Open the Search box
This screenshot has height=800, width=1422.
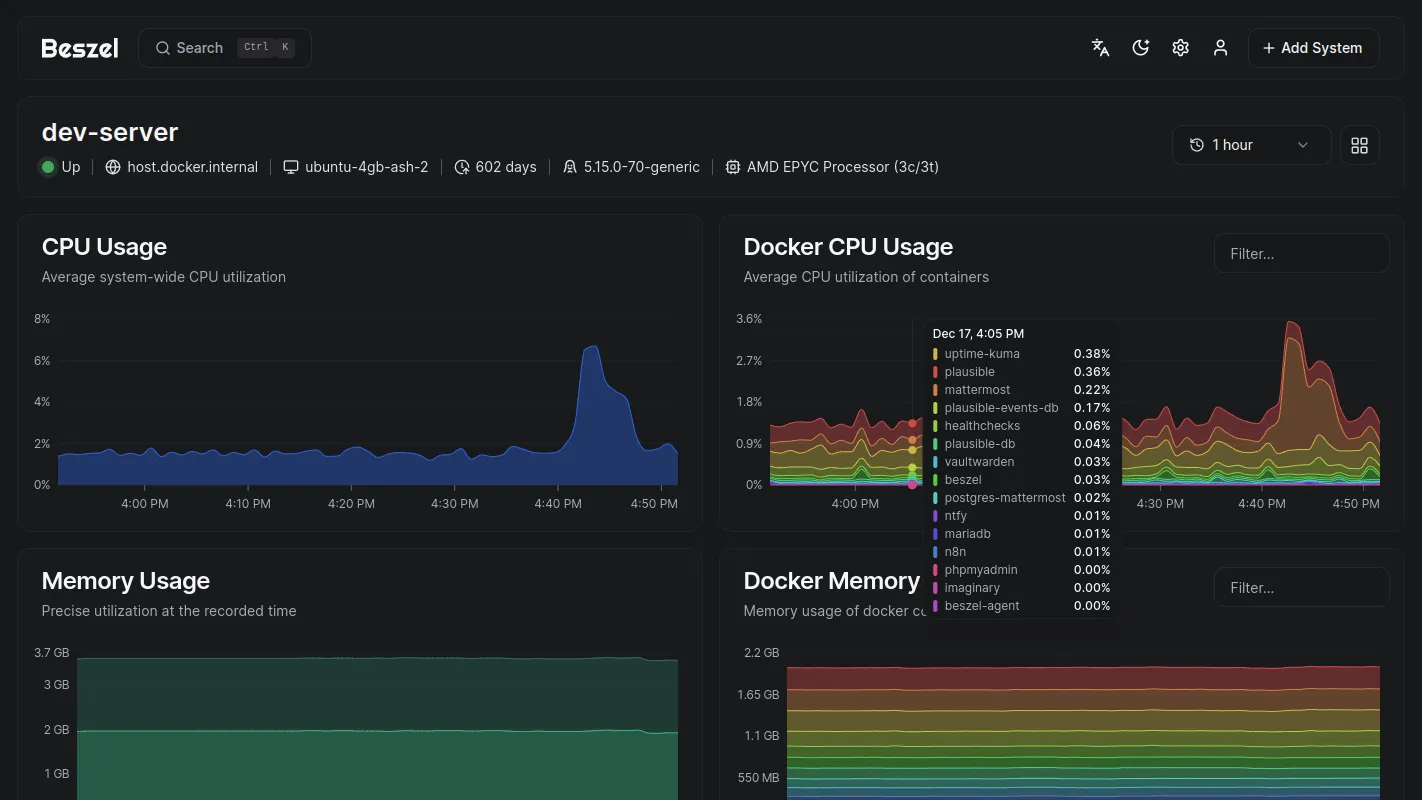coord(225,48)
